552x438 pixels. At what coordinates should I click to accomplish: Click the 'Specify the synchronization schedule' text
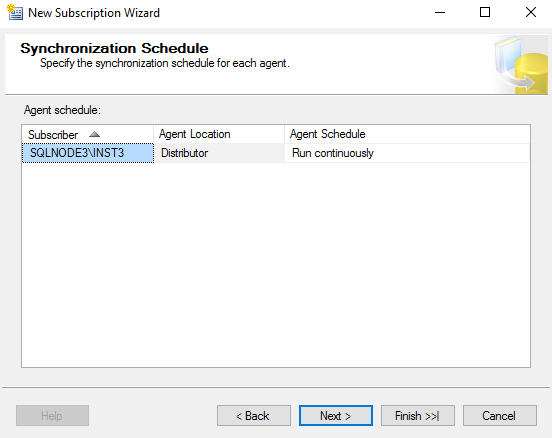coord(165,63)
